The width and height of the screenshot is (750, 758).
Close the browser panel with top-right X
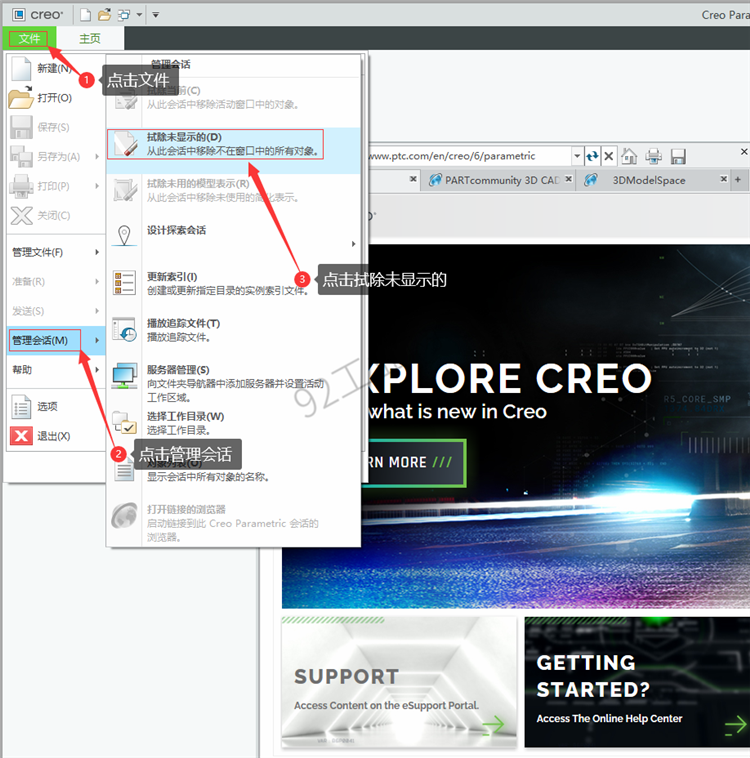744,152
